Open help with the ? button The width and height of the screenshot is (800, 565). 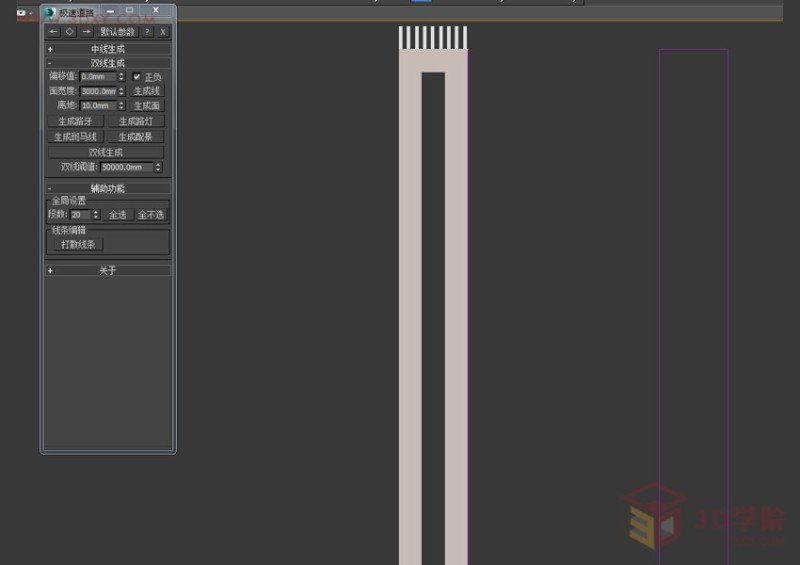coord(147,32)
